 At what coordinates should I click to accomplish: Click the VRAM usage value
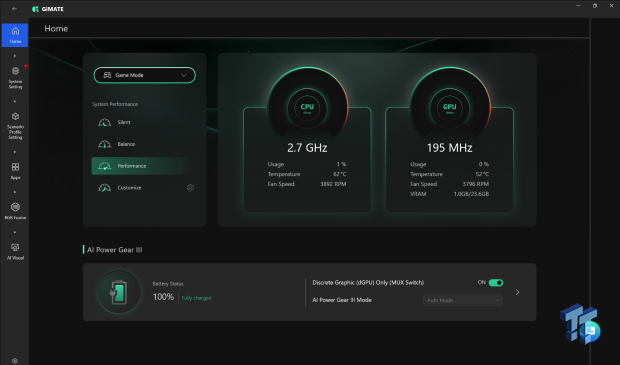(471, 194)
